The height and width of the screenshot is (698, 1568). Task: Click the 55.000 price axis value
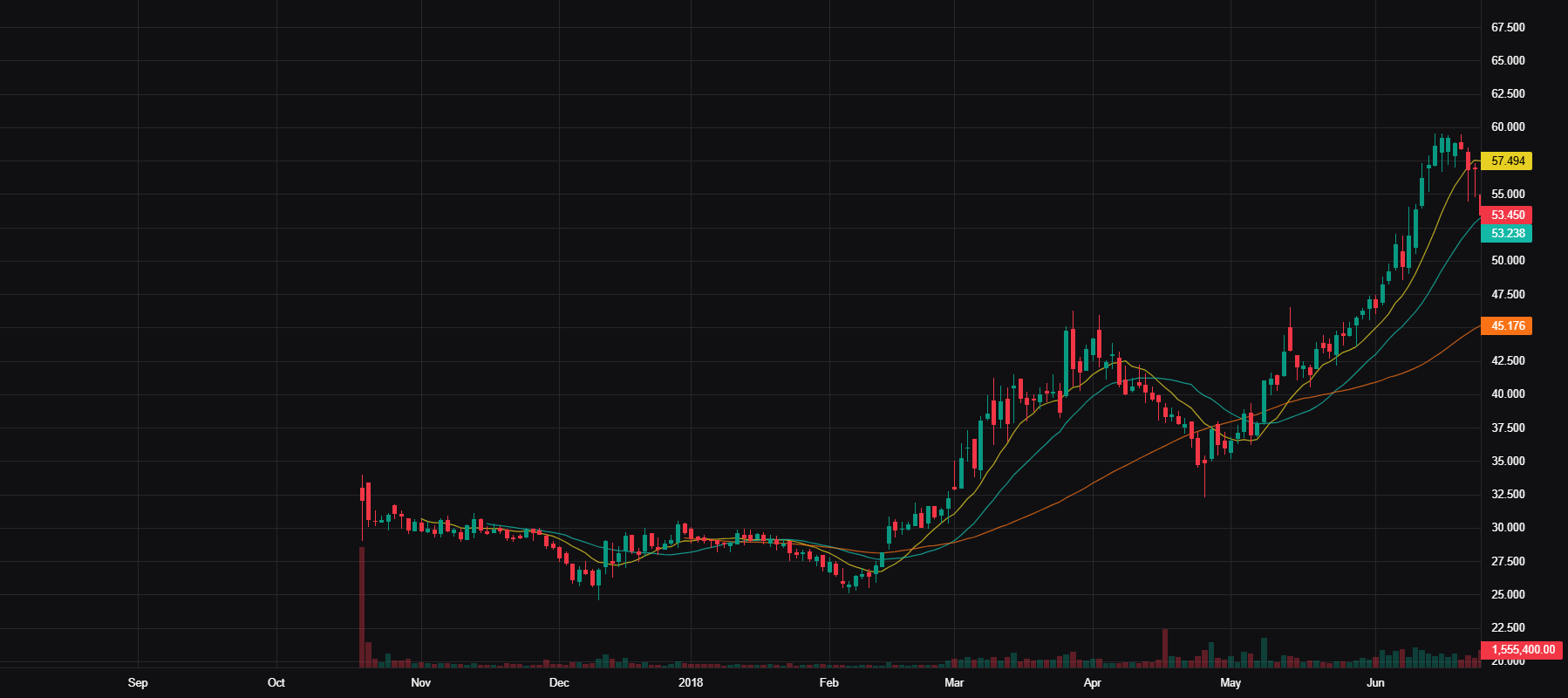[1508, 194]
